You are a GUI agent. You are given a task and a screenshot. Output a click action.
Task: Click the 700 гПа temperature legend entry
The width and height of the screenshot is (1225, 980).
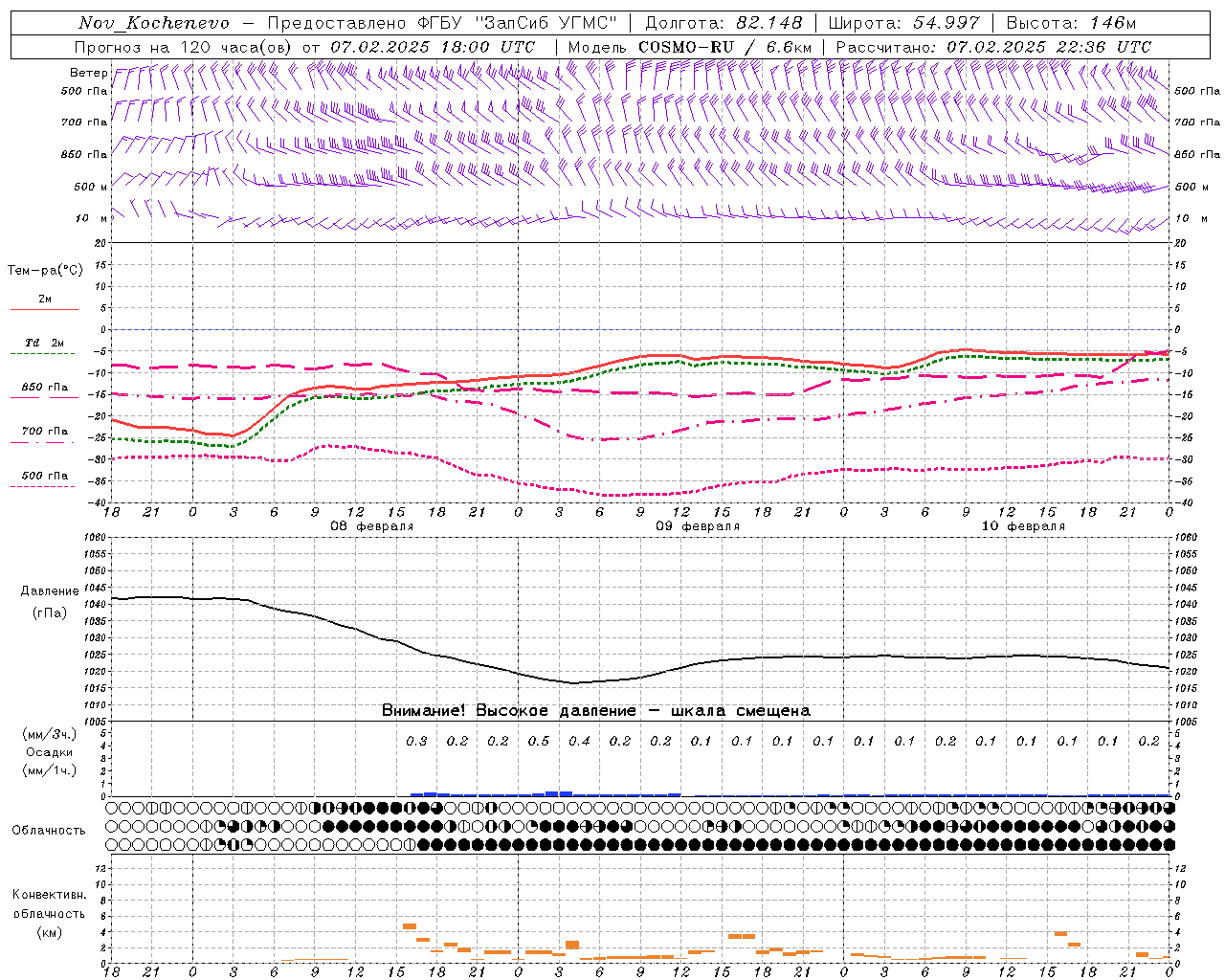point(45,432)
